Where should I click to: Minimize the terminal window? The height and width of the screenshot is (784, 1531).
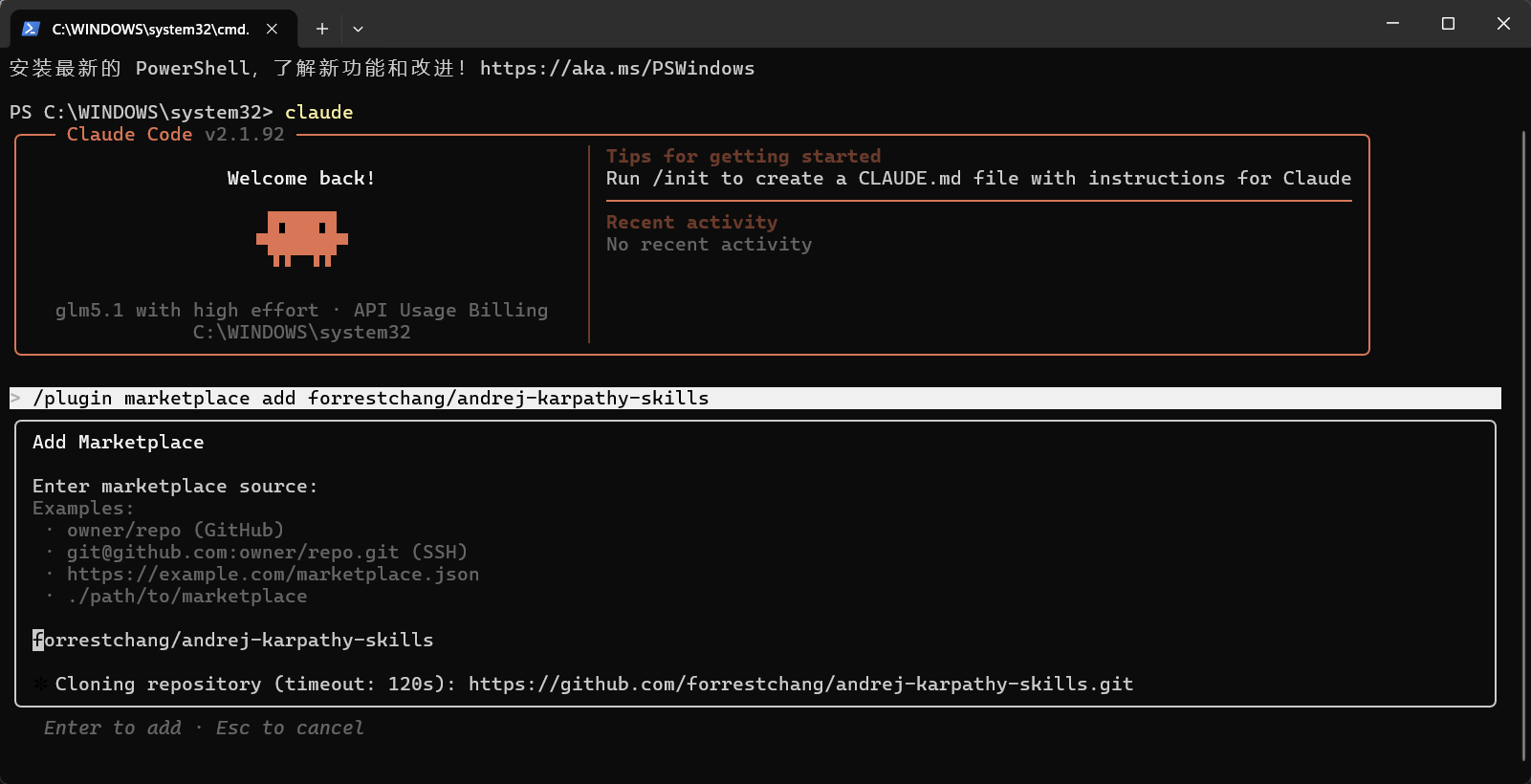[x=1392, y=23]
